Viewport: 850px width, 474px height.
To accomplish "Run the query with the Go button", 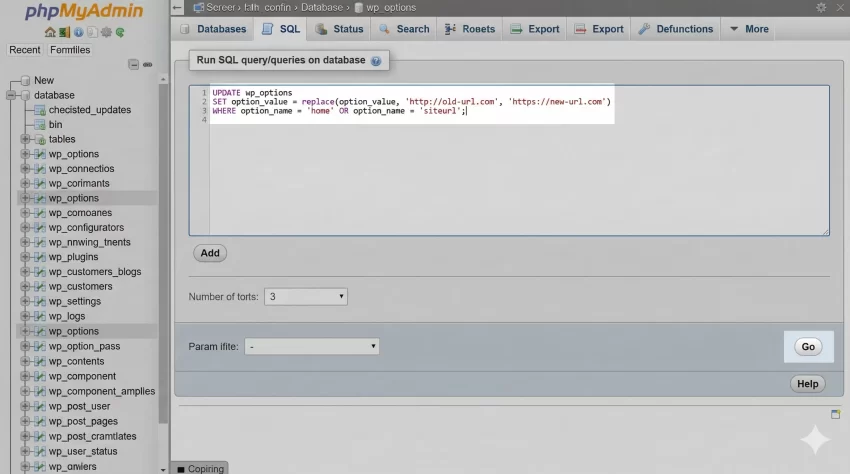I will [808, 347].
